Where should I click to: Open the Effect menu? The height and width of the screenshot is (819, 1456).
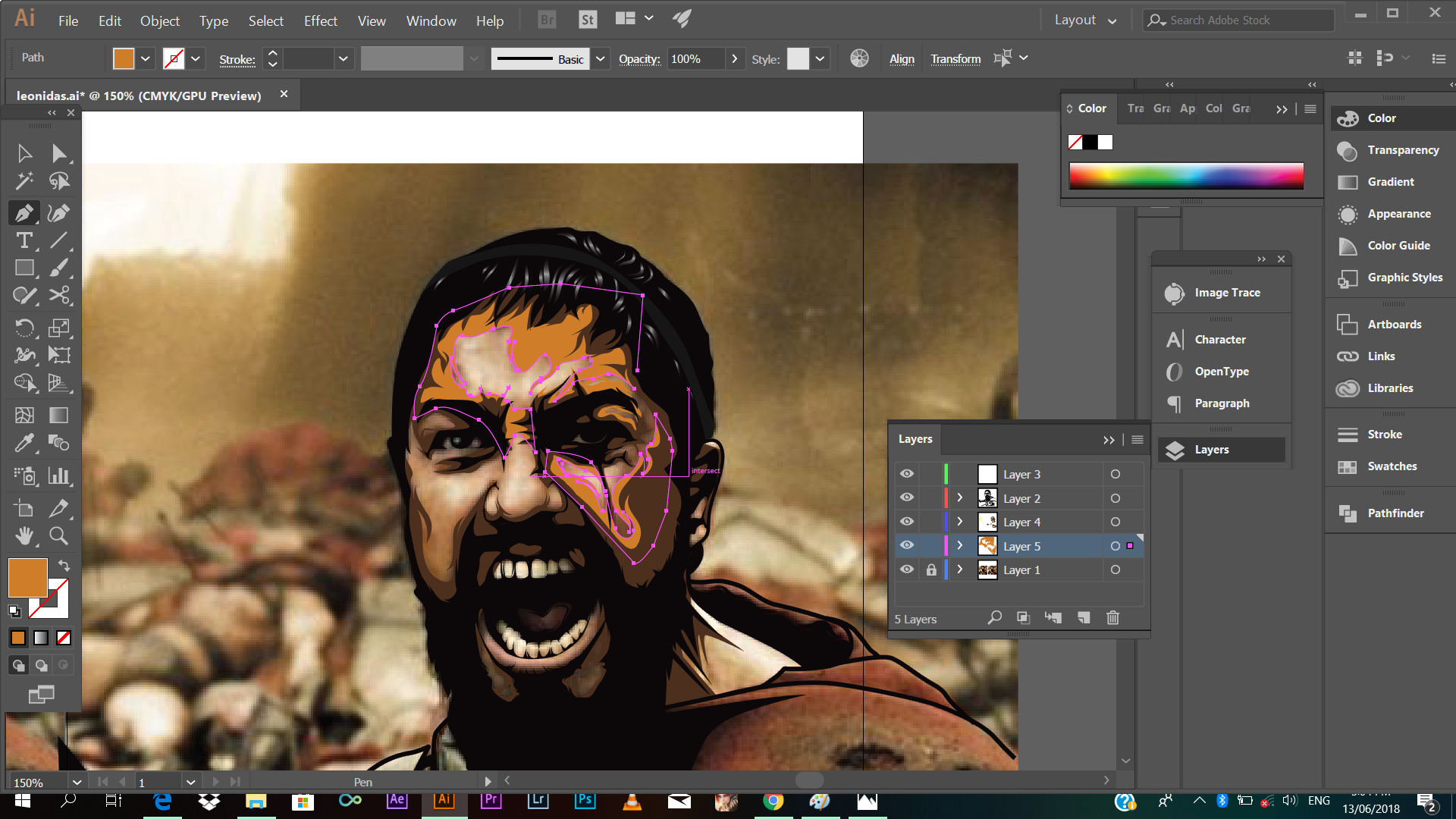[320, 20]
